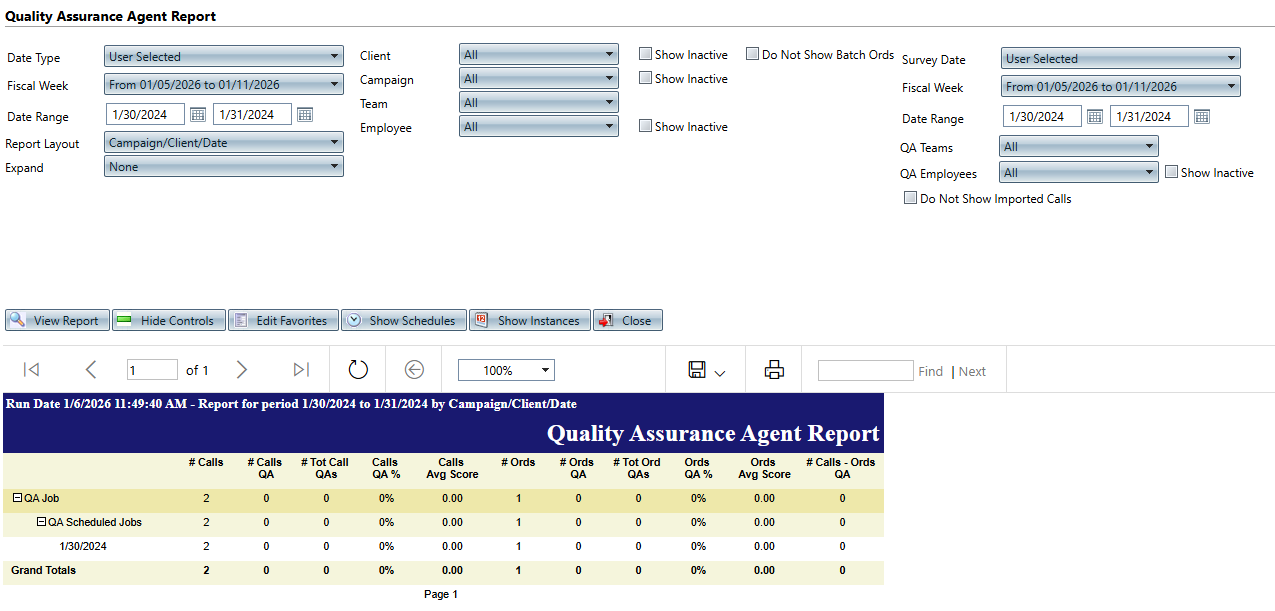Click the back to parent report icon
Viewport: 1275px width, 611px height.
coord(414,370)
